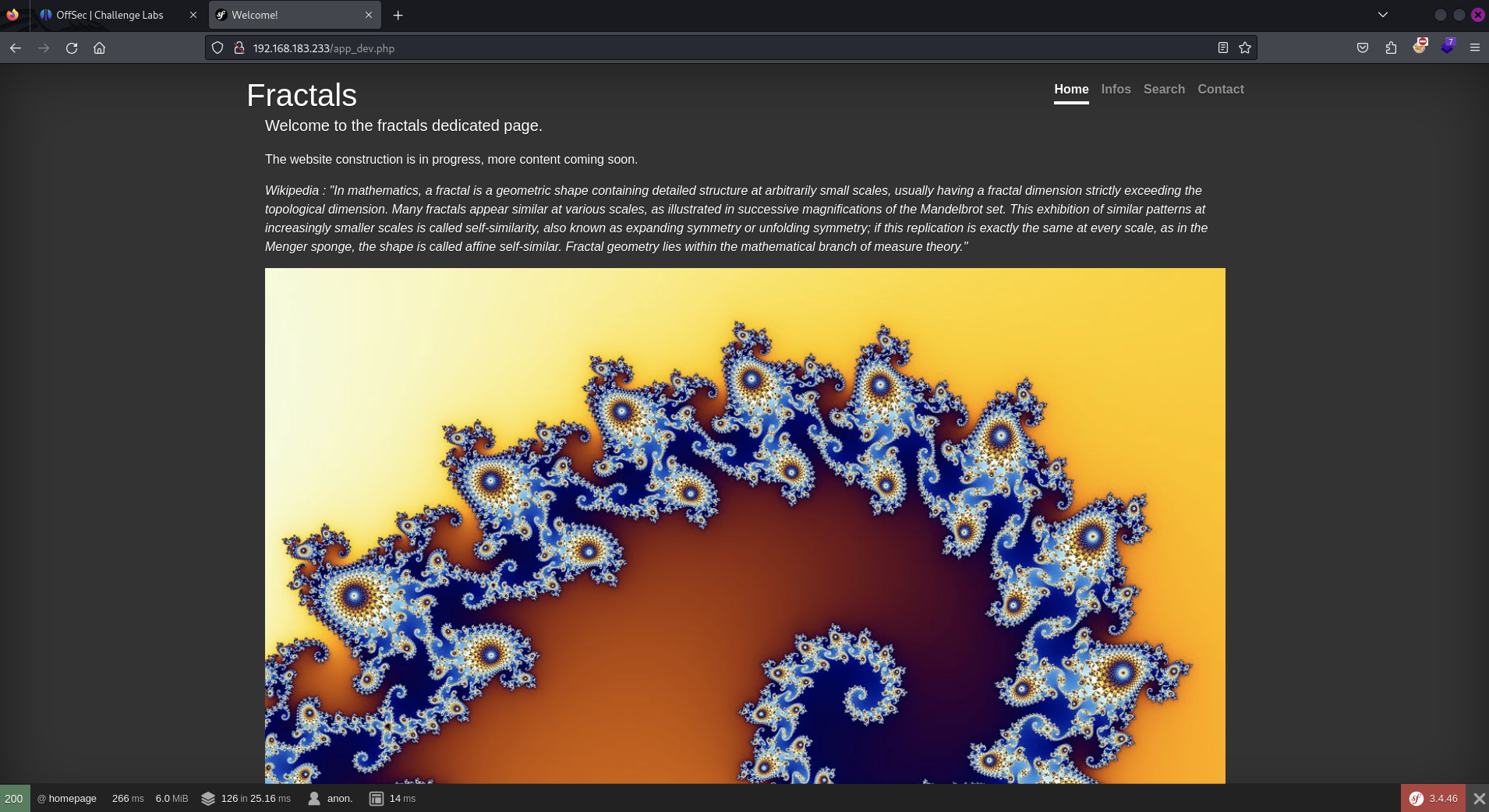This screenshot has height=812, width=1489.
Task: Close the Welcome! tab
Action: pyautogui.click(x=369, y=15)
